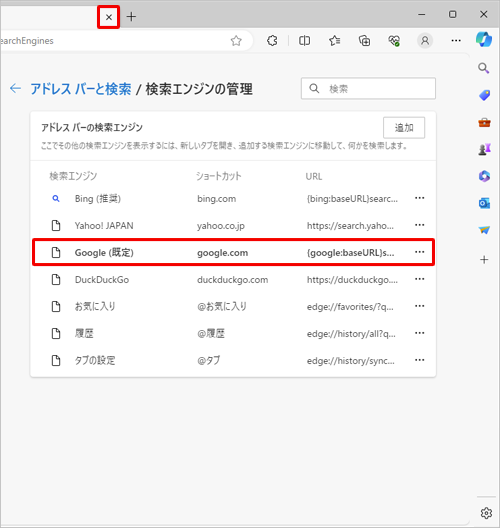Image resolution: width=500 pixels, height=528 pixels.
Task: Click the edge://history/all URL cell
Action: (x=351, y=334)
